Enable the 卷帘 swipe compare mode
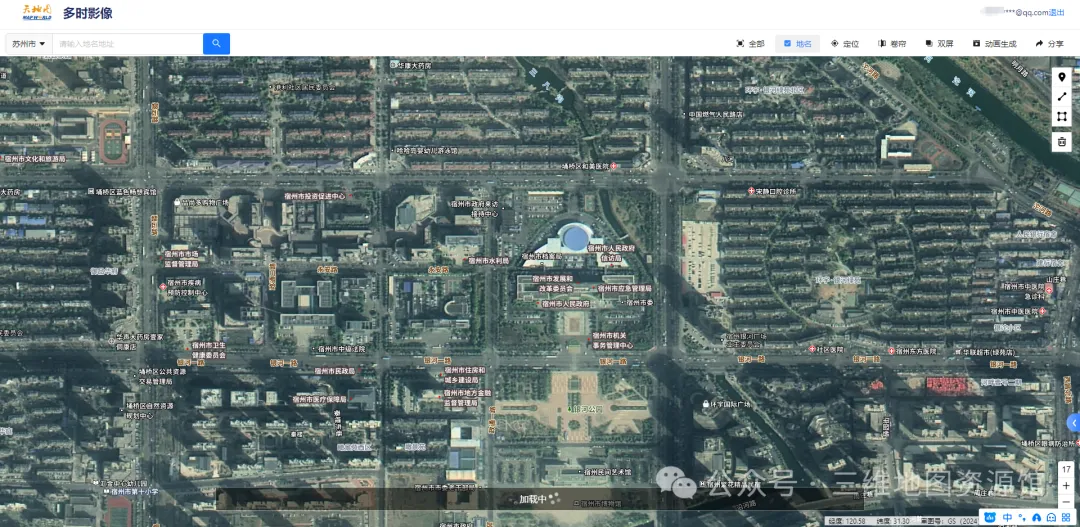1080x527 pixels. click(x=892, y=43)
